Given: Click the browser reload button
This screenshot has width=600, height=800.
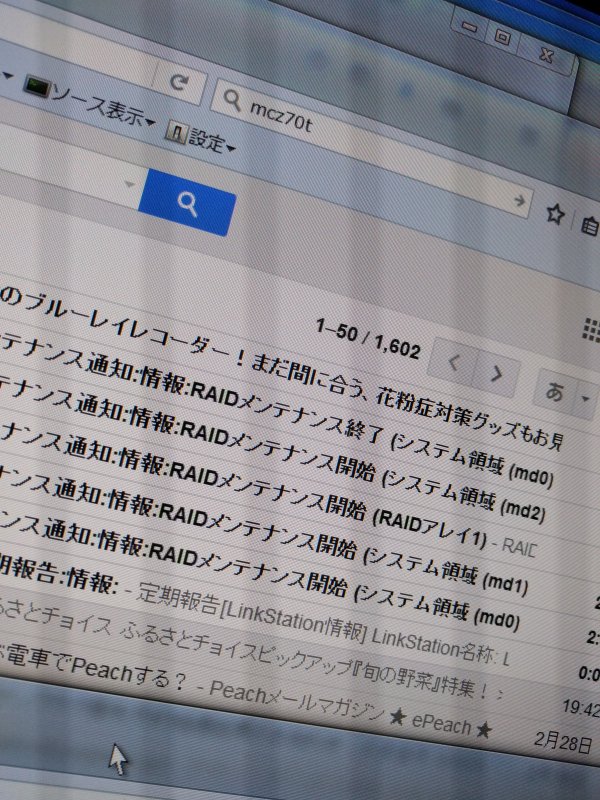Looking at the screenshot, I should (180, 82).
